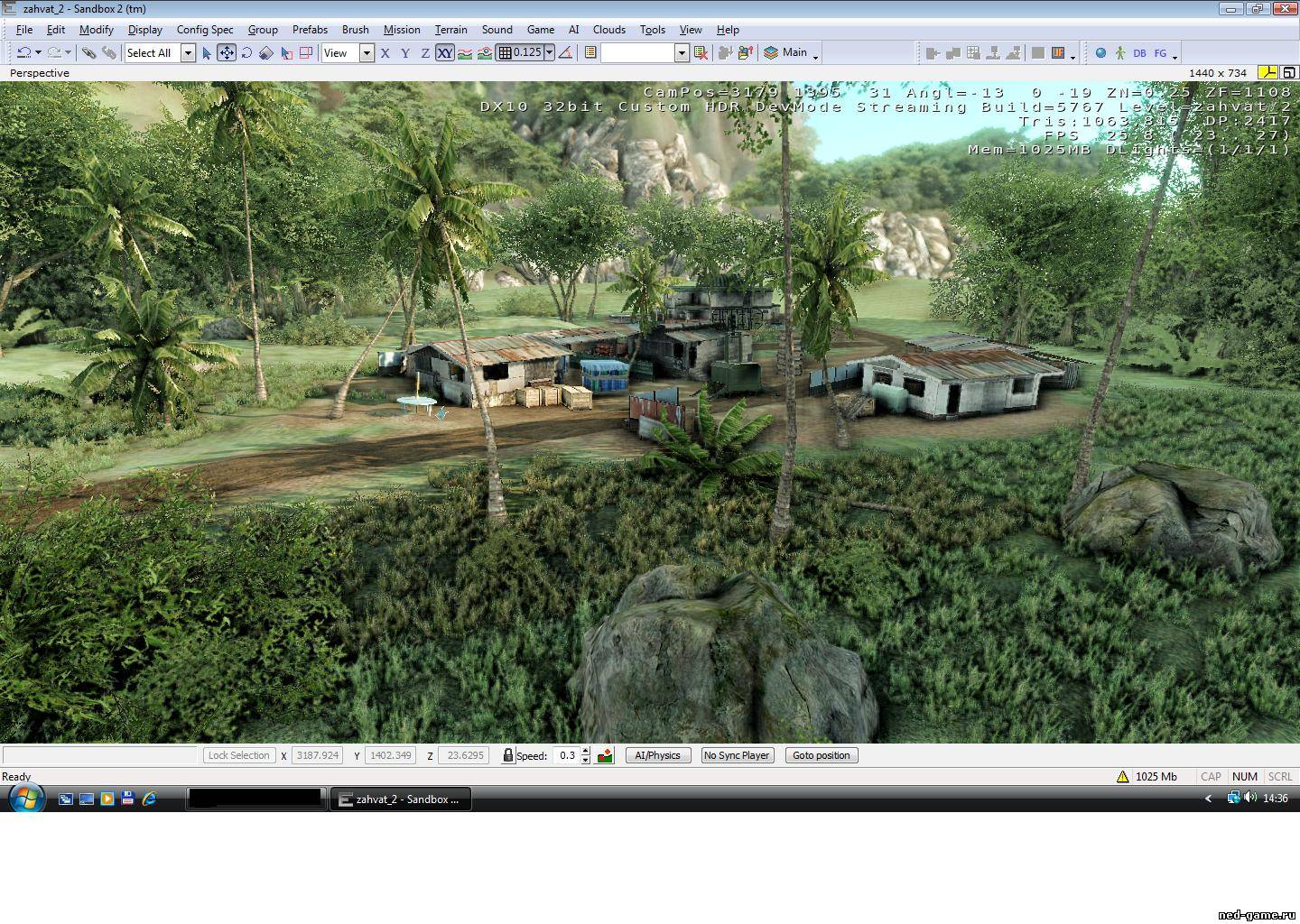1300x924 pixels.
Task: Click the red Select Area rectangle icon
Action: pyautogui.click(x=306, y=53)
